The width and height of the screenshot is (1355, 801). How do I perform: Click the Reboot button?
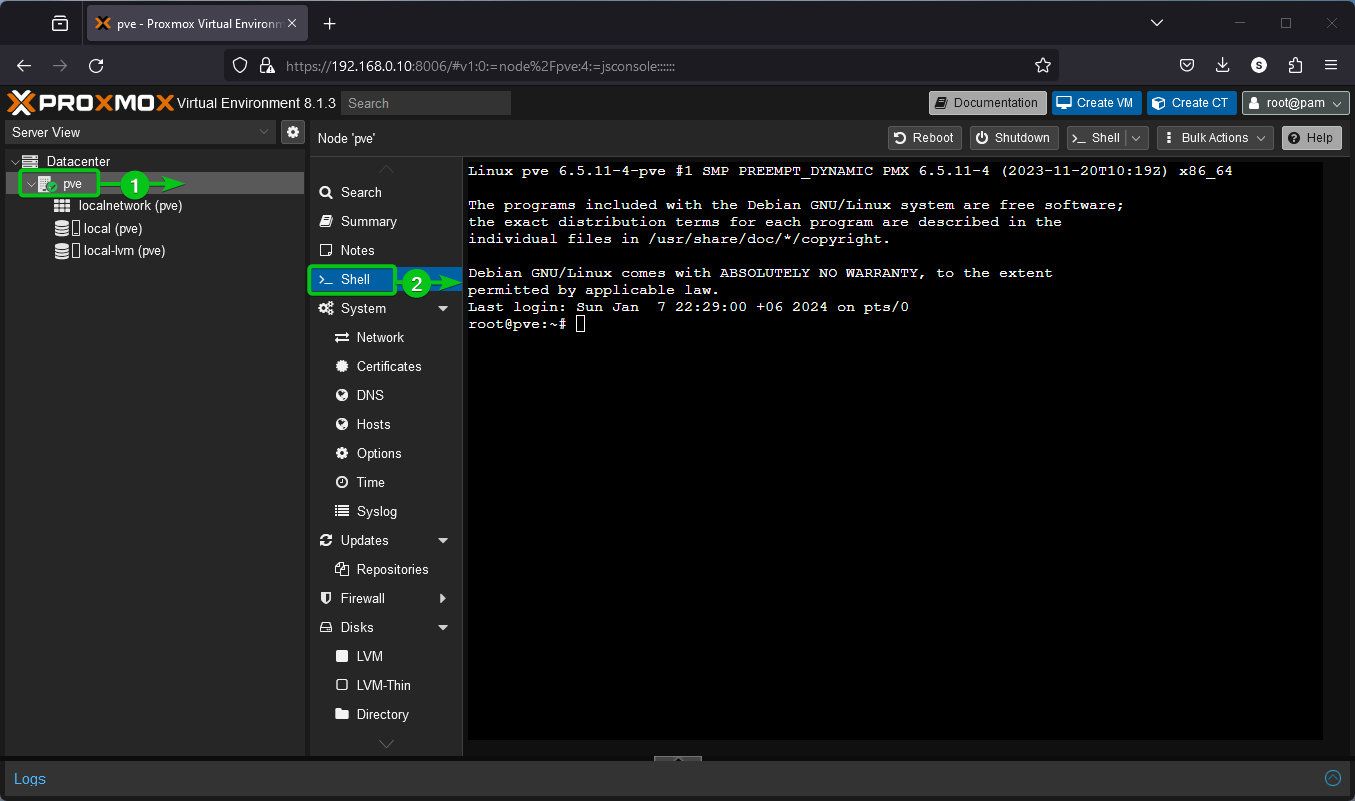pyautogui.click(x=924, y=138)
